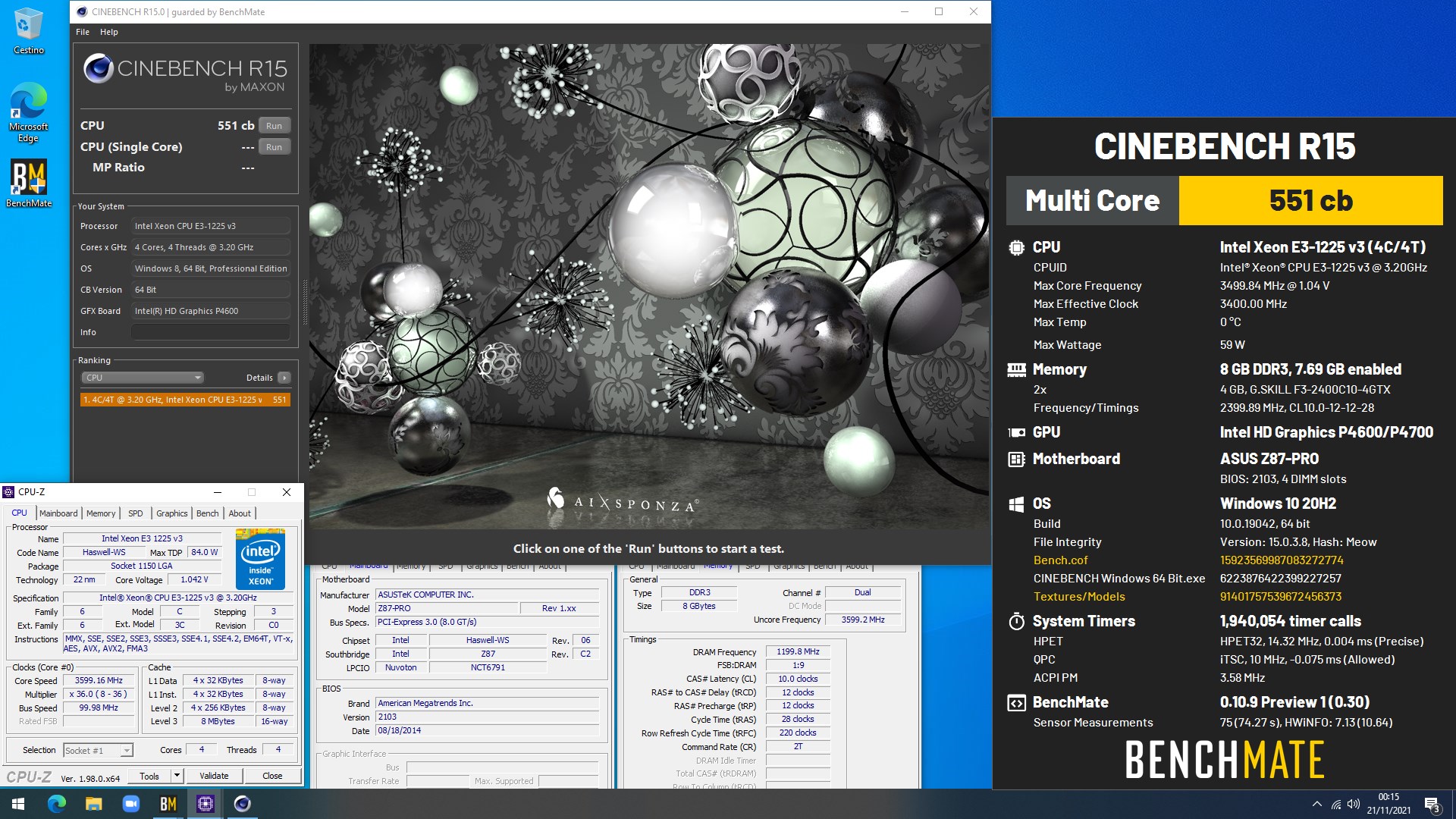Click the Close button in CPU-Z
This screenshot has height=819, width=1456.
pyautogui.click(x=272, y=776)
